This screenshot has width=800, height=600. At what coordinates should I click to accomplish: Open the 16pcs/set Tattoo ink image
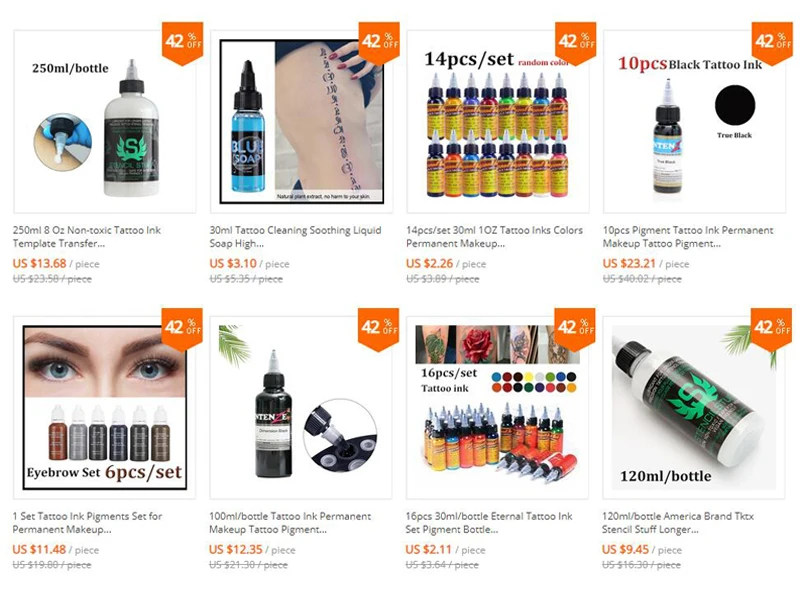(x=497, y=408)
